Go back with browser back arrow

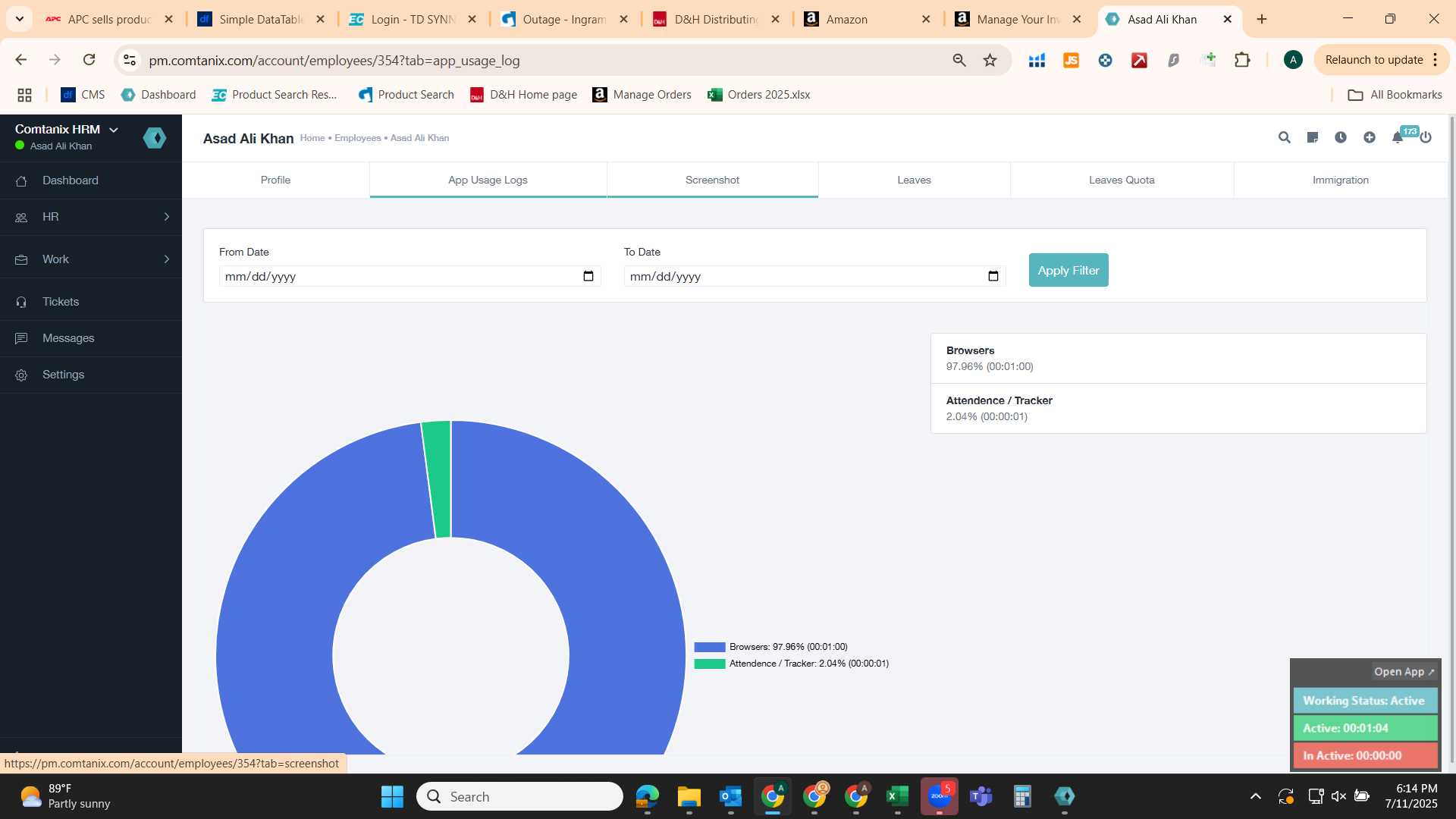21,60
